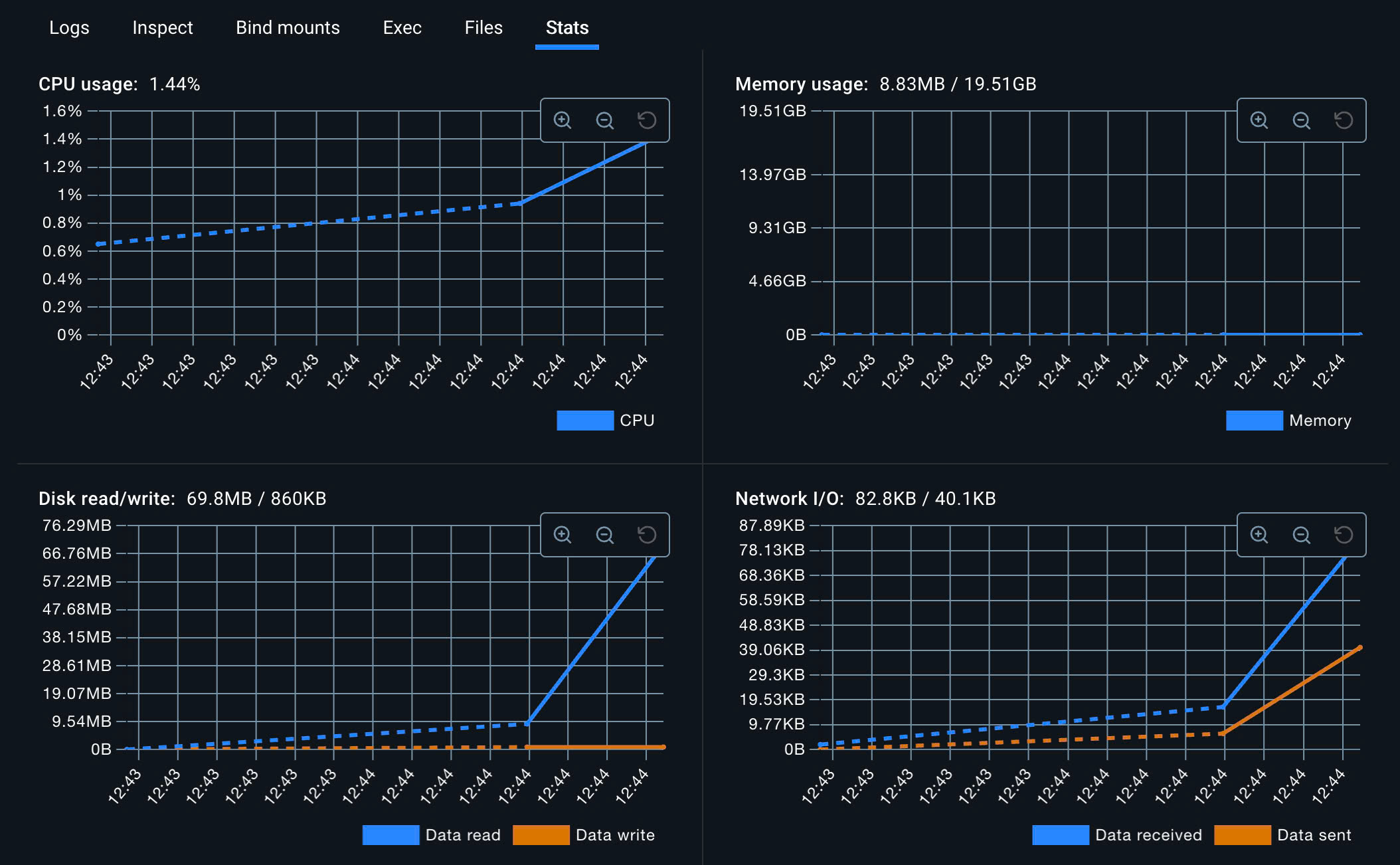1400x865 pixels.
Task: Toggle the Memory legend swatch
Action: pyautogui.click(x=1255, y=421)
